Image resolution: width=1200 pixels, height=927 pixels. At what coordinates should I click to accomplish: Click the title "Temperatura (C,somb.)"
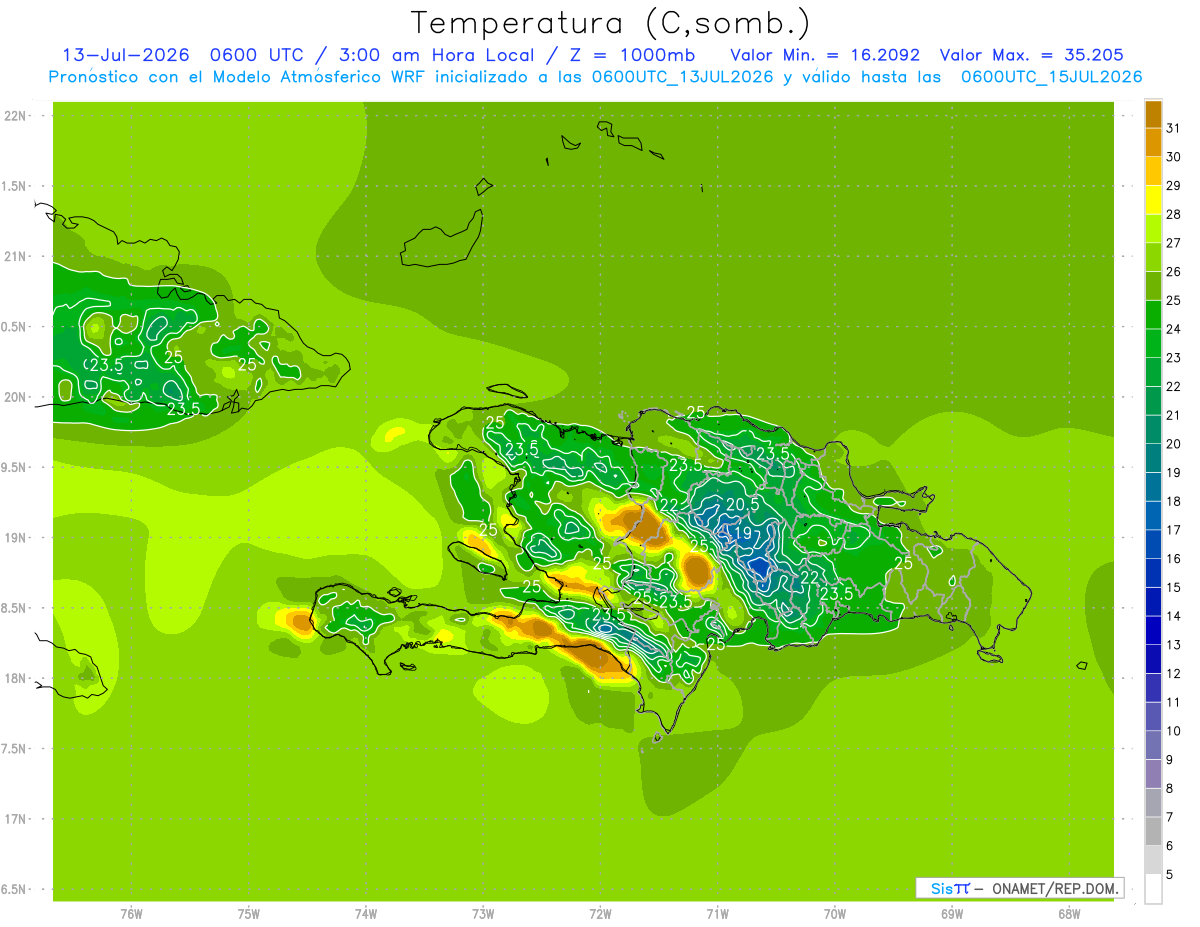pos(610,23)
